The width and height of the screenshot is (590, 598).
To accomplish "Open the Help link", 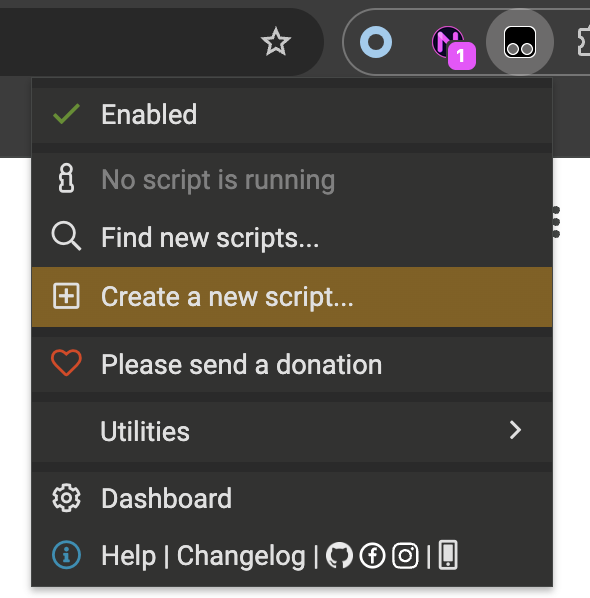I will click(129, 556).
